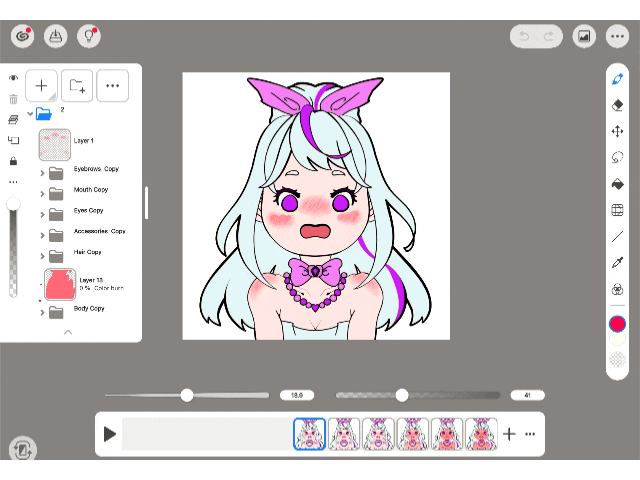
Task: Click the brush size value 18.9
Action: [297, 395]
